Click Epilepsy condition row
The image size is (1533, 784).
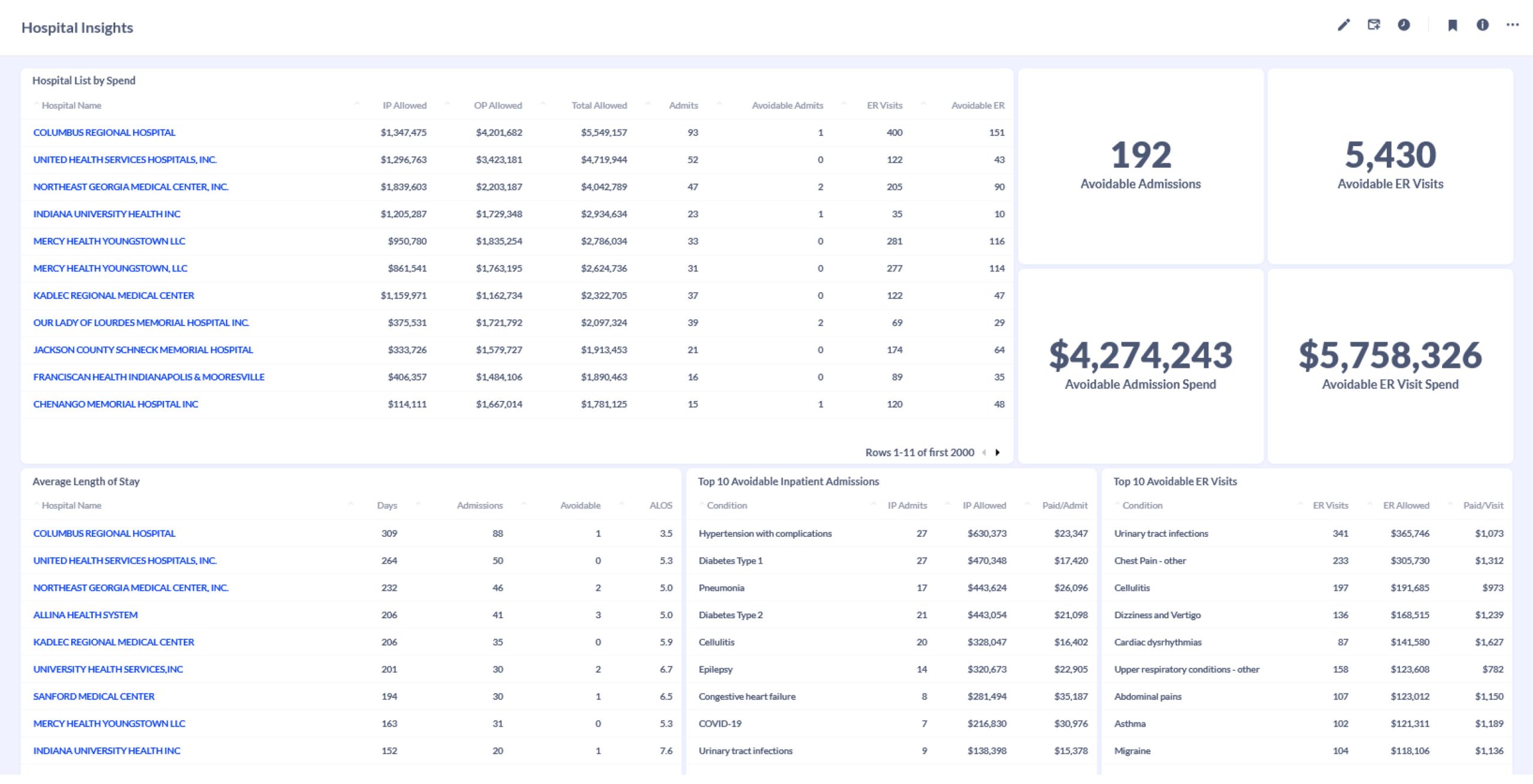(892, 670)
